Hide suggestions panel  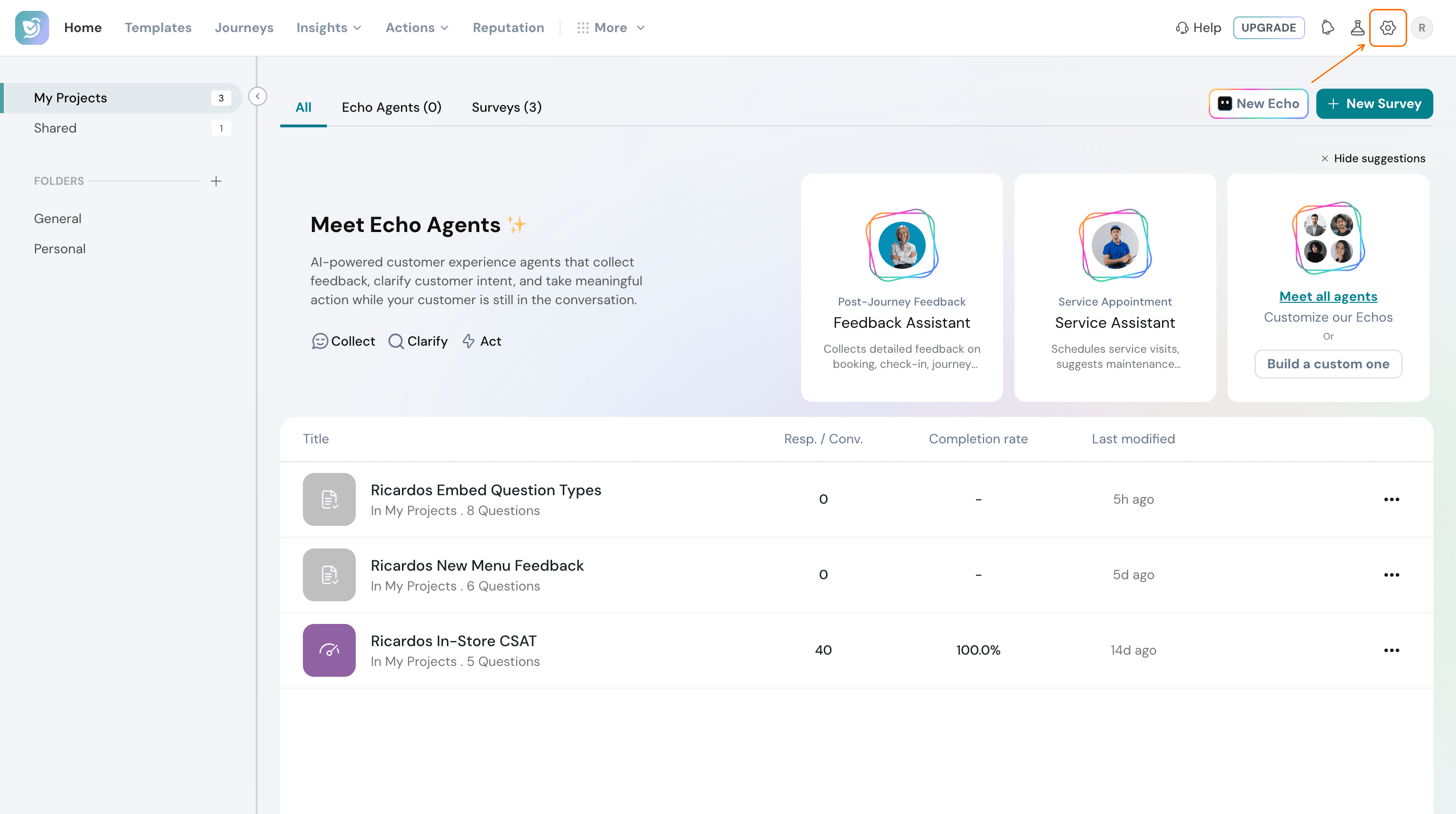point(1373,158)
